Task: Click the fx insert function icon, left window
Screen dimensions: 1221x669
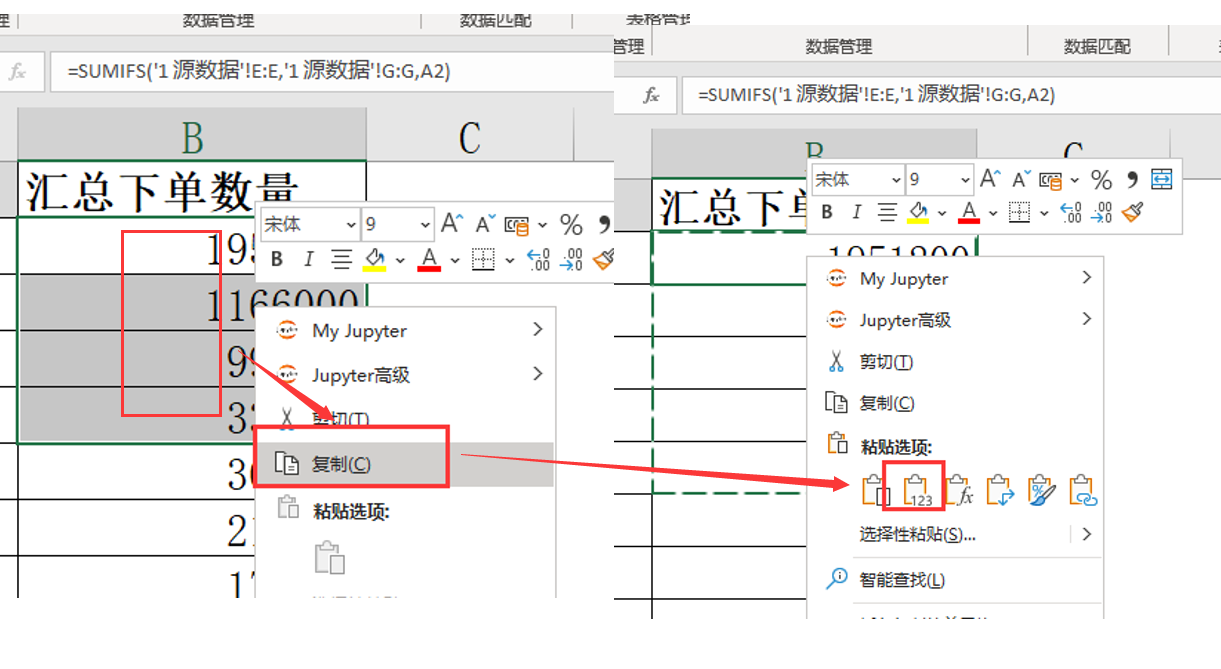Action: coord(18,72)
